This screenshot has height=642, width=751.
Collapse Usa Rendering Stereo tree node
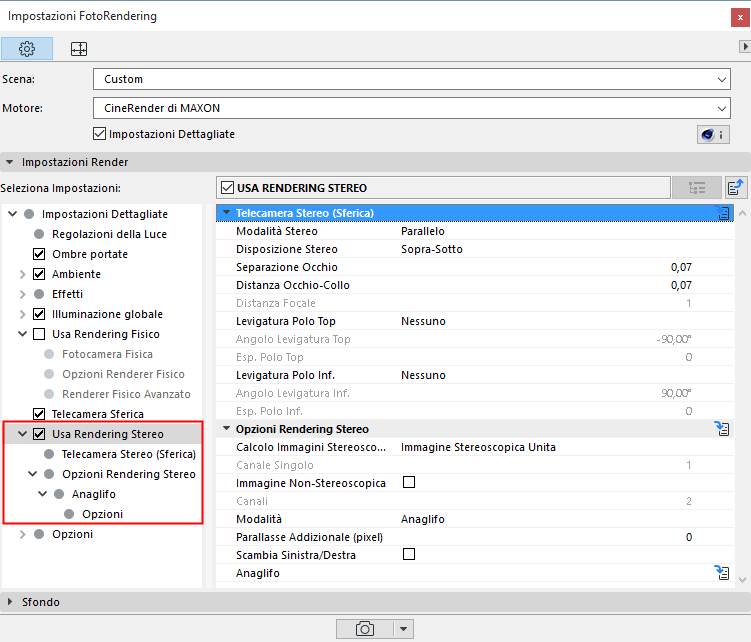[23, 434]
